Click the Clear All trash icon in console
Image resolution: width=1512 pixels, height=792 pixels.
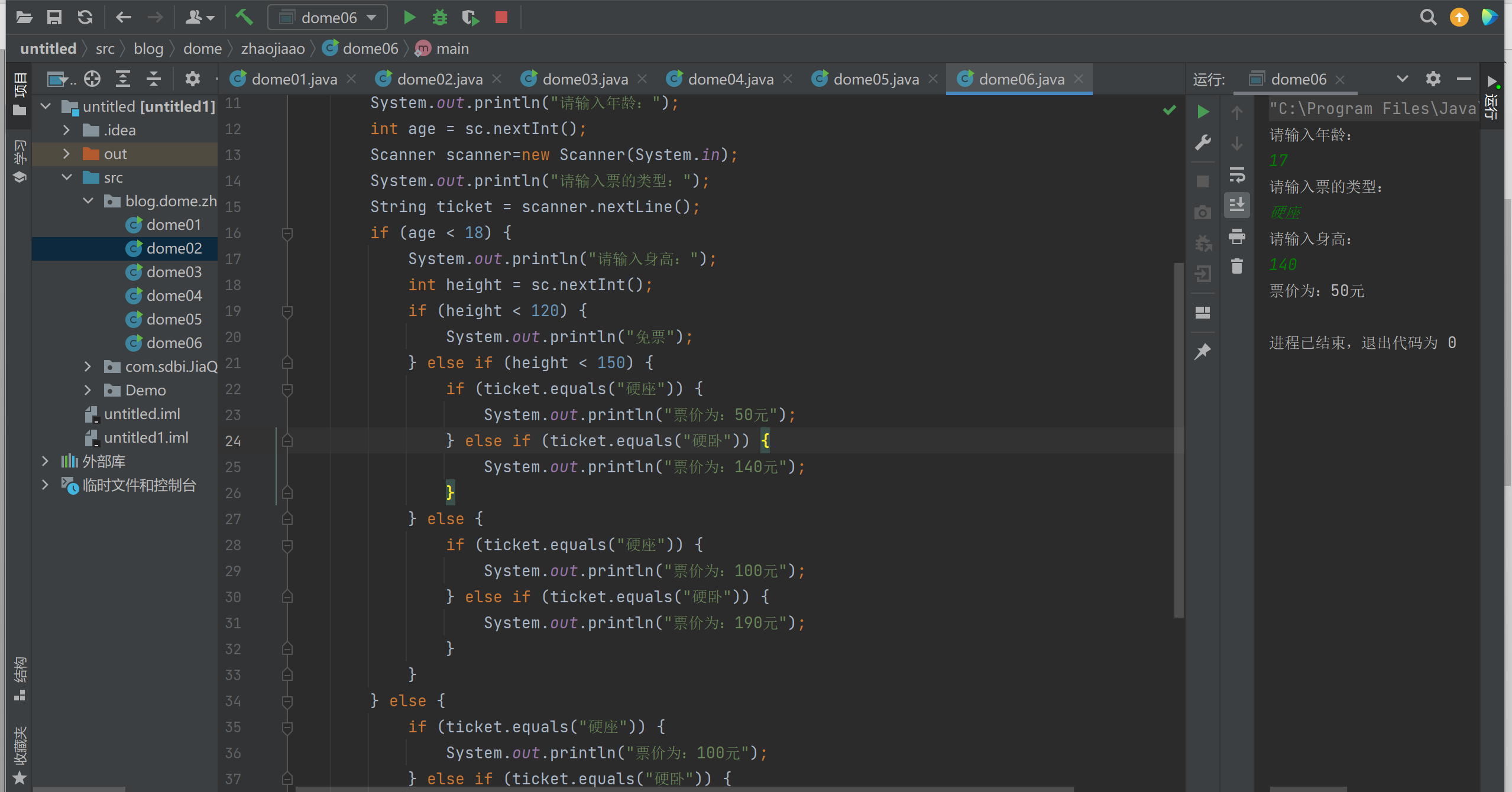click(1236, 267)
